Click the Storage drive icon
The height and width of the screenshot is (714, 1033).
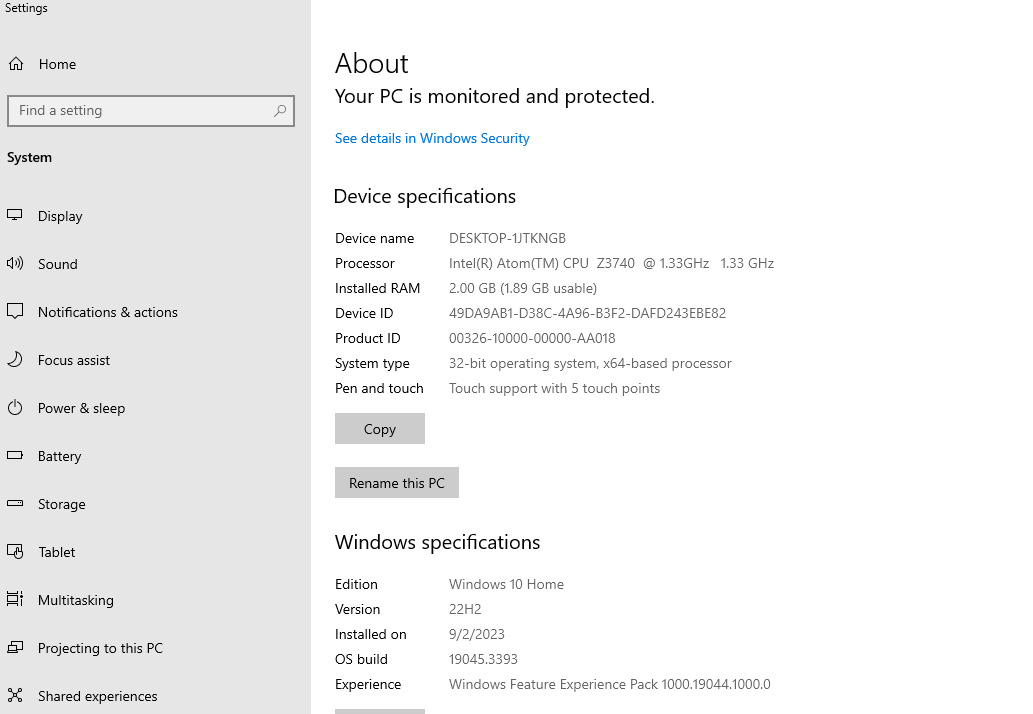15,504
